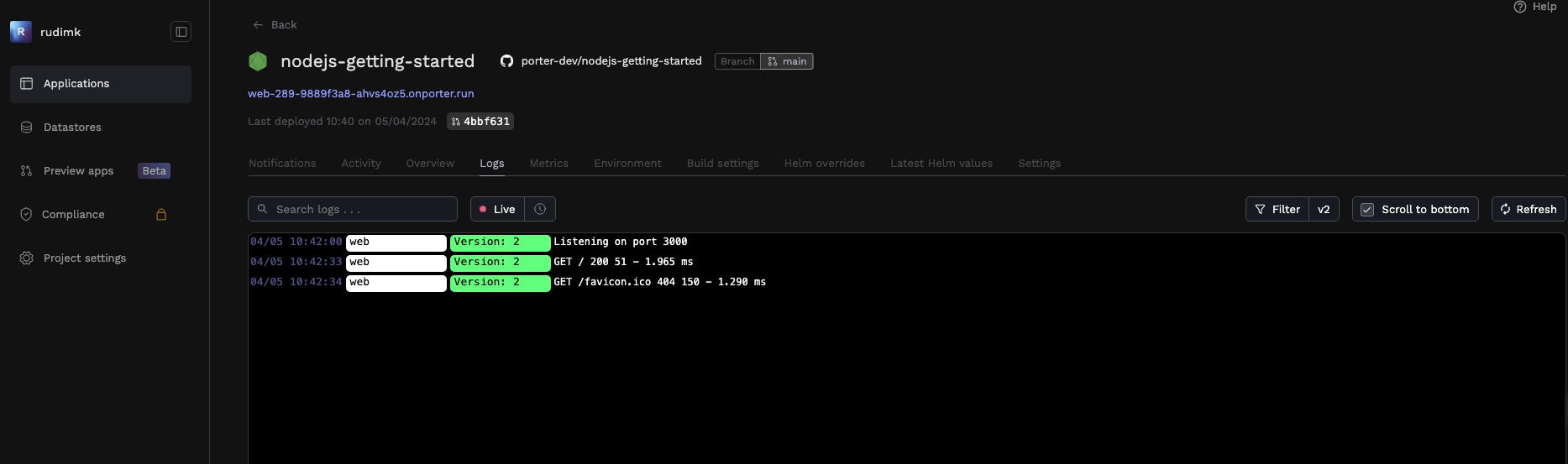Click the 10:42:00 timestamp
This screenshot has width=1568, height=464.
296,242
